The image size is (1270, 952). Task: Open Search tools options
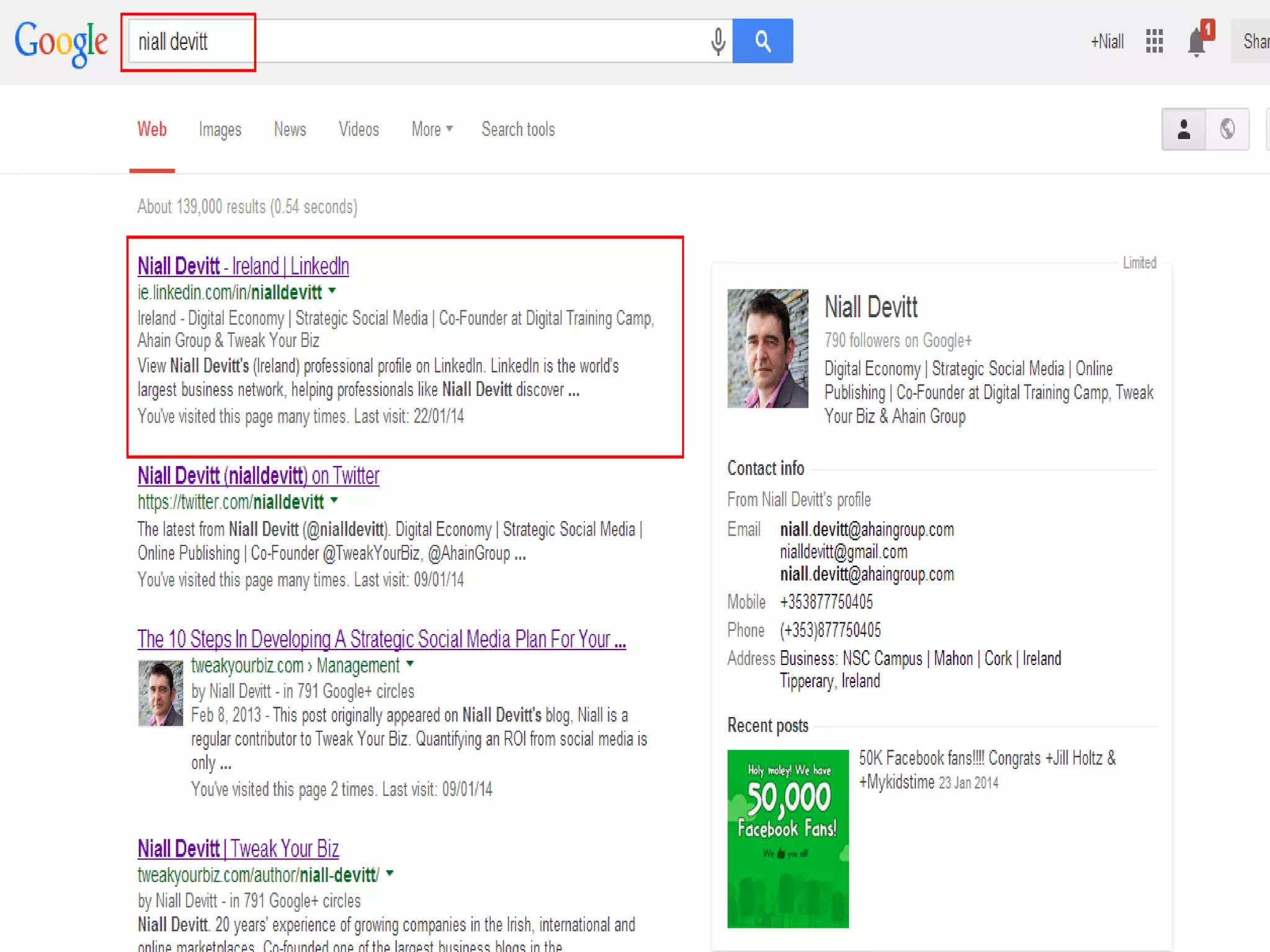(518, 129)
